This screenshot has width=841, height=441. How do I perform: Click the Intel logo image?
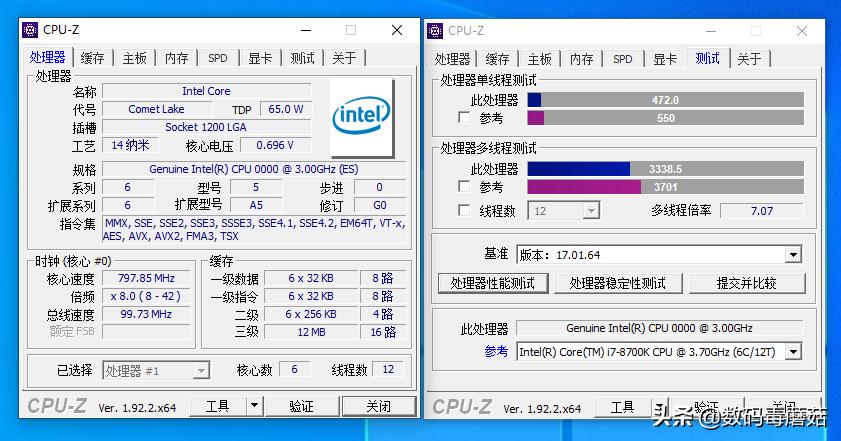[x=362, y=117]
